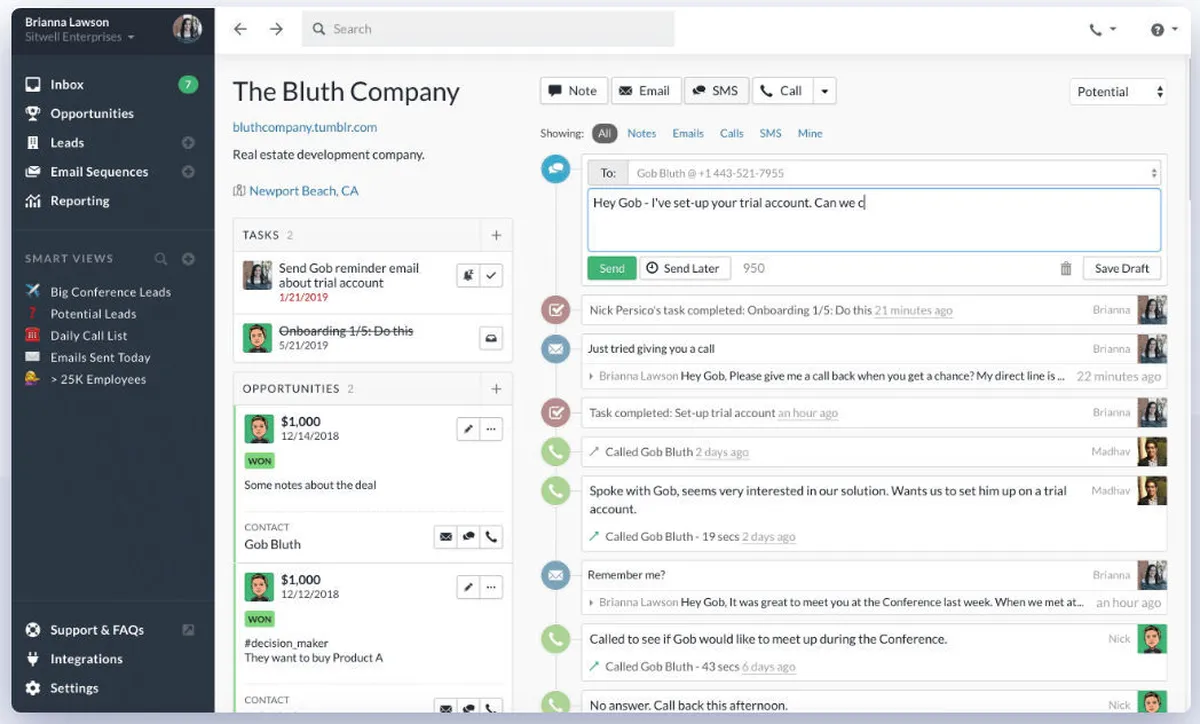Open bluthcompany.tumblr.com link

click(x=305, y=127)
